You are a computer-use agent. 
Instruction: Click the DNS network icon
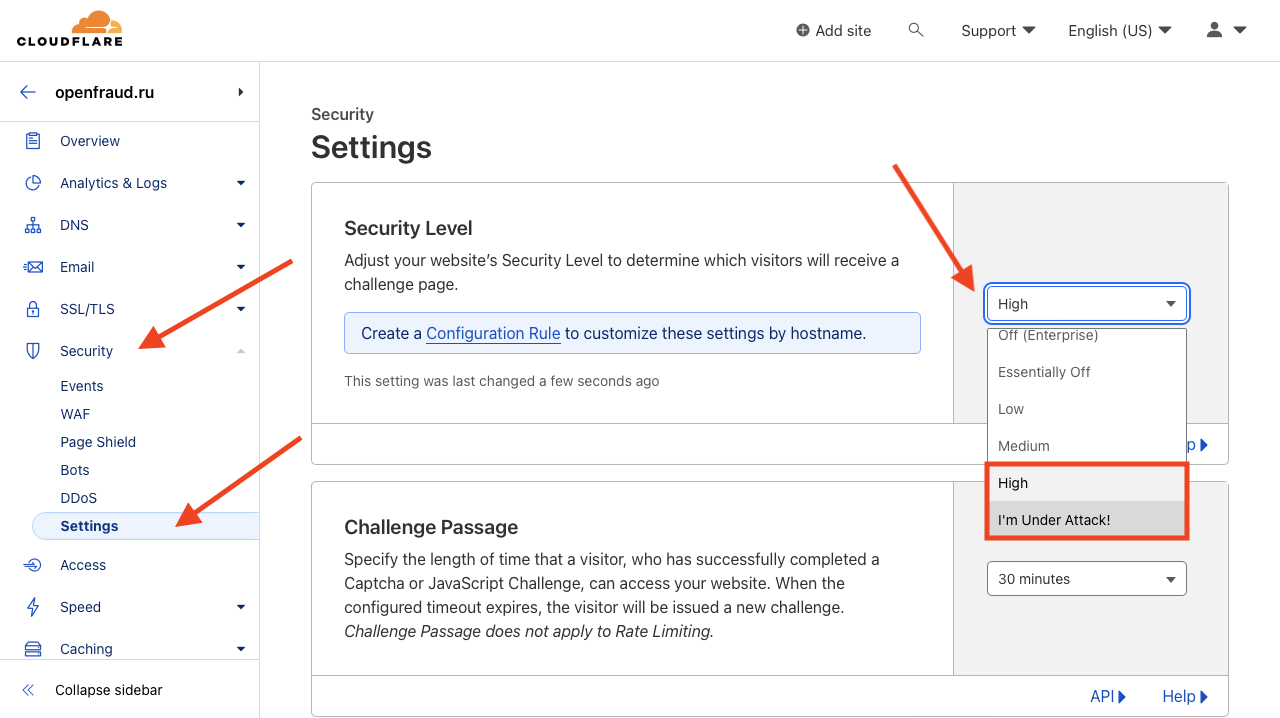click(x=33, y=225)
